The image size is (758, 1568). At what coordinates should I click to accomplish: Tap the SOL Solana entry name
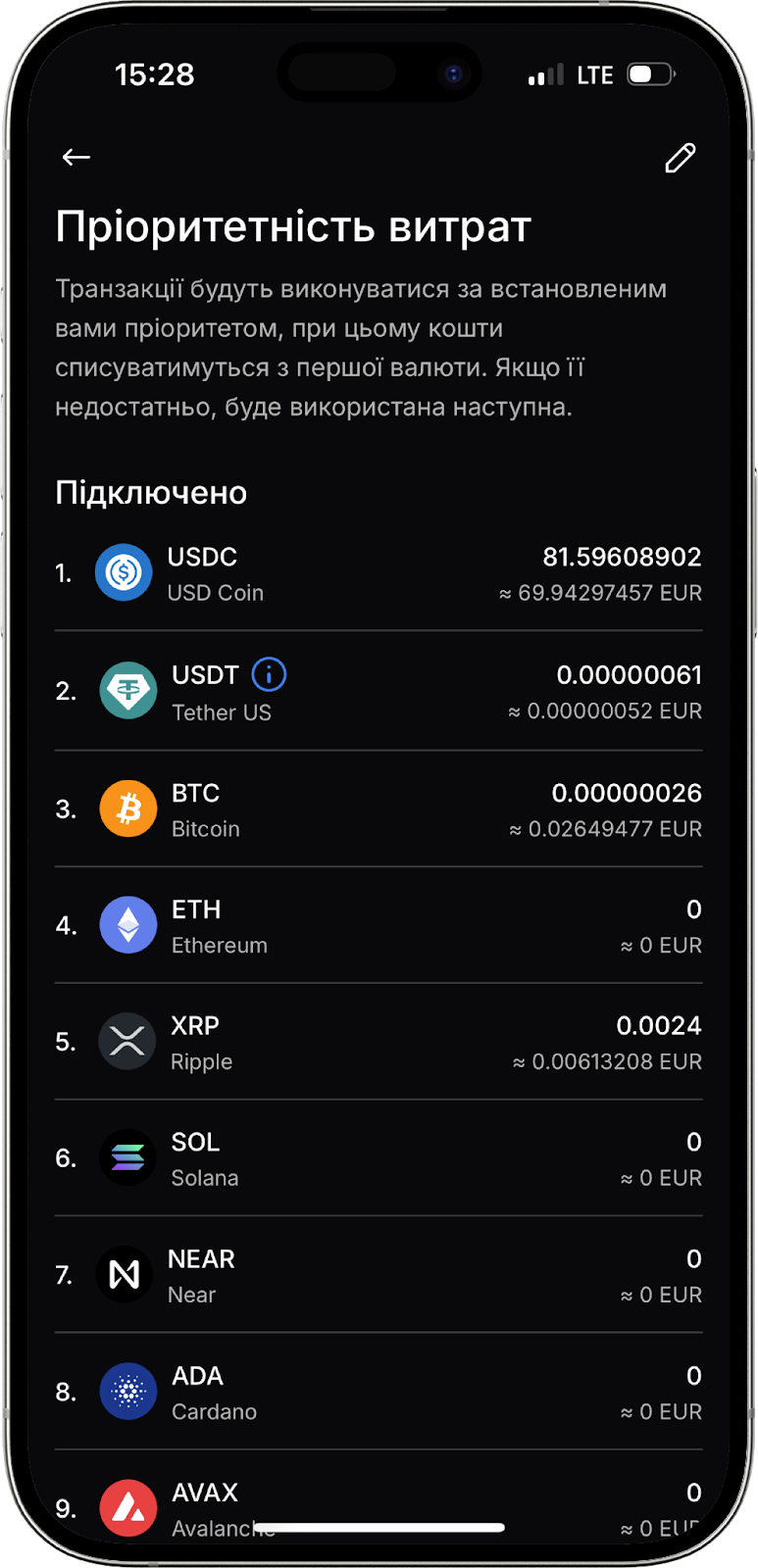click(204, 1158)
